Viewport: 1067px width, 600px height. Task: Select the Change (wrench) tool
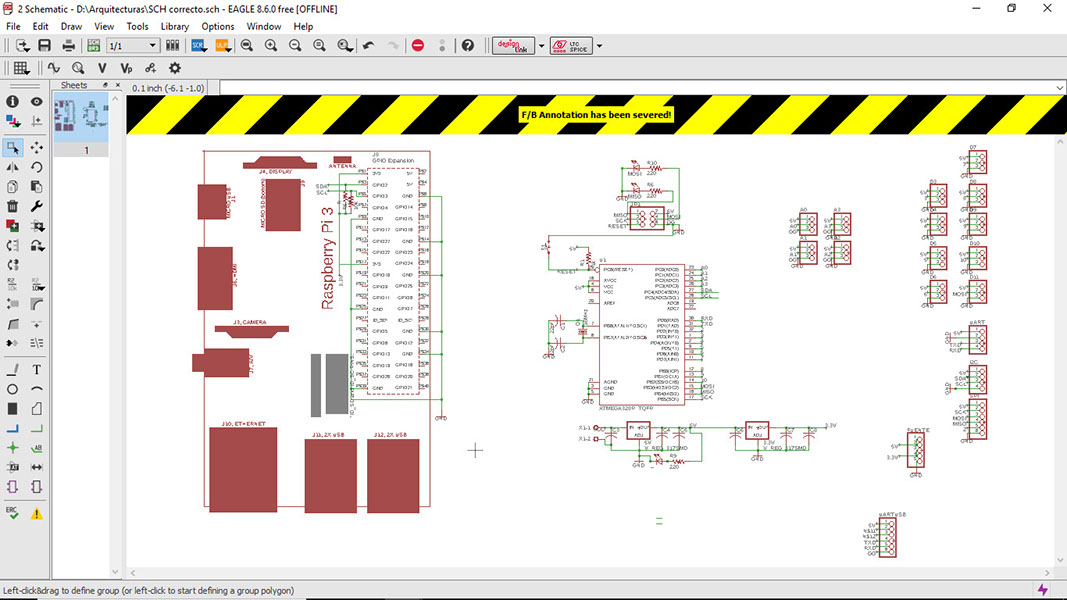pyautogui.click(x=37, y=206)
